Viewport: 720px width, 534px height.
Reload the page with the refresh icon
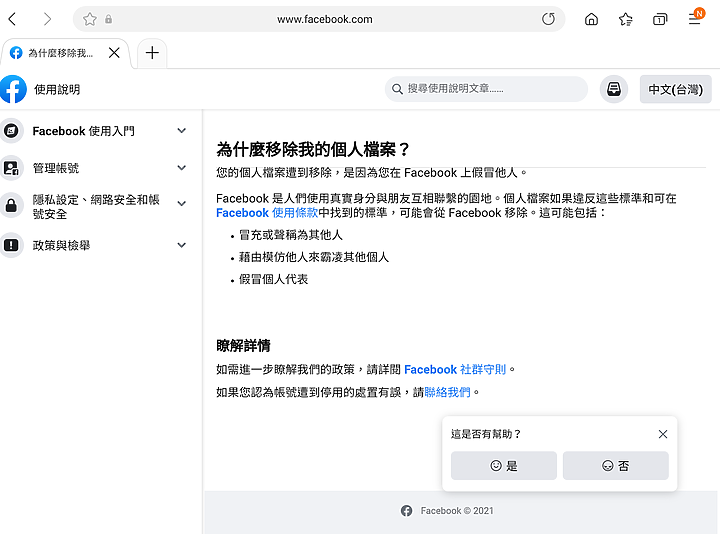[x=548, y=19]
